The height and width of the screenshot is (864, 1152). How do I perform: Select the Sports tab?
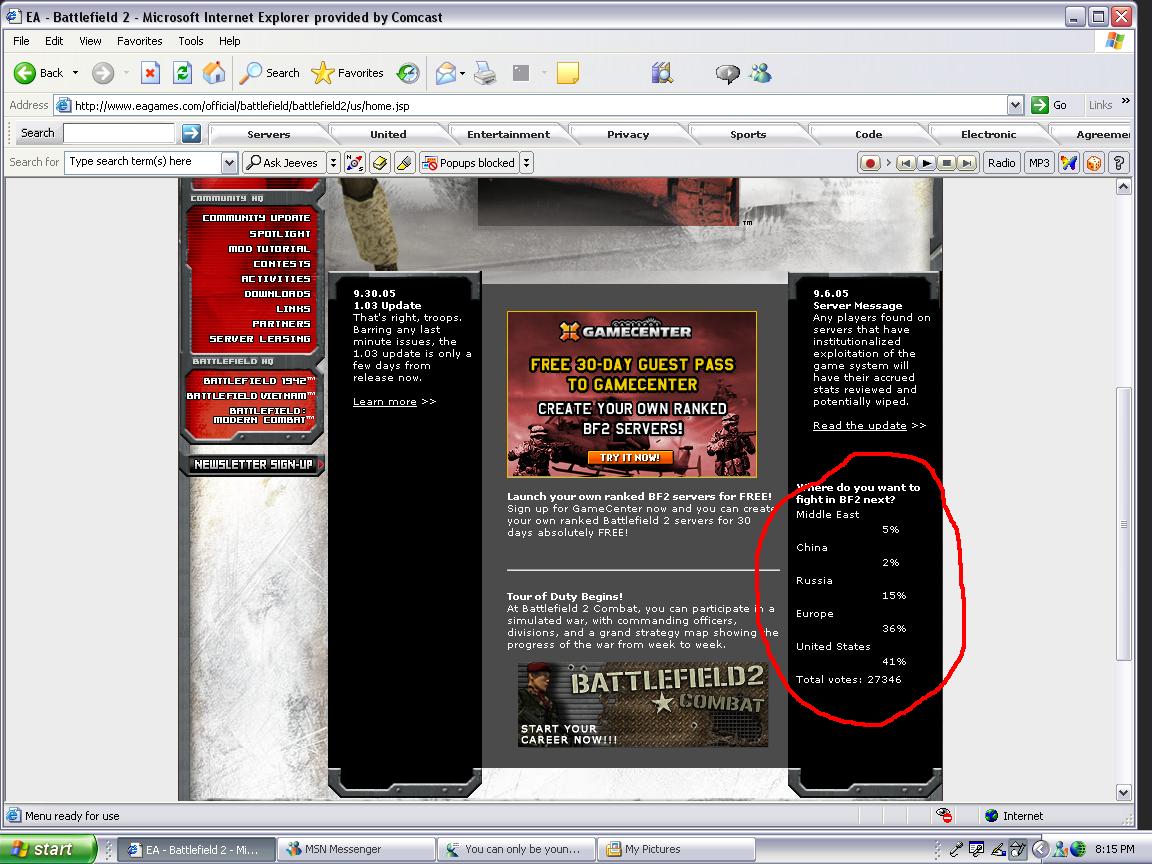tap(748, 134)
